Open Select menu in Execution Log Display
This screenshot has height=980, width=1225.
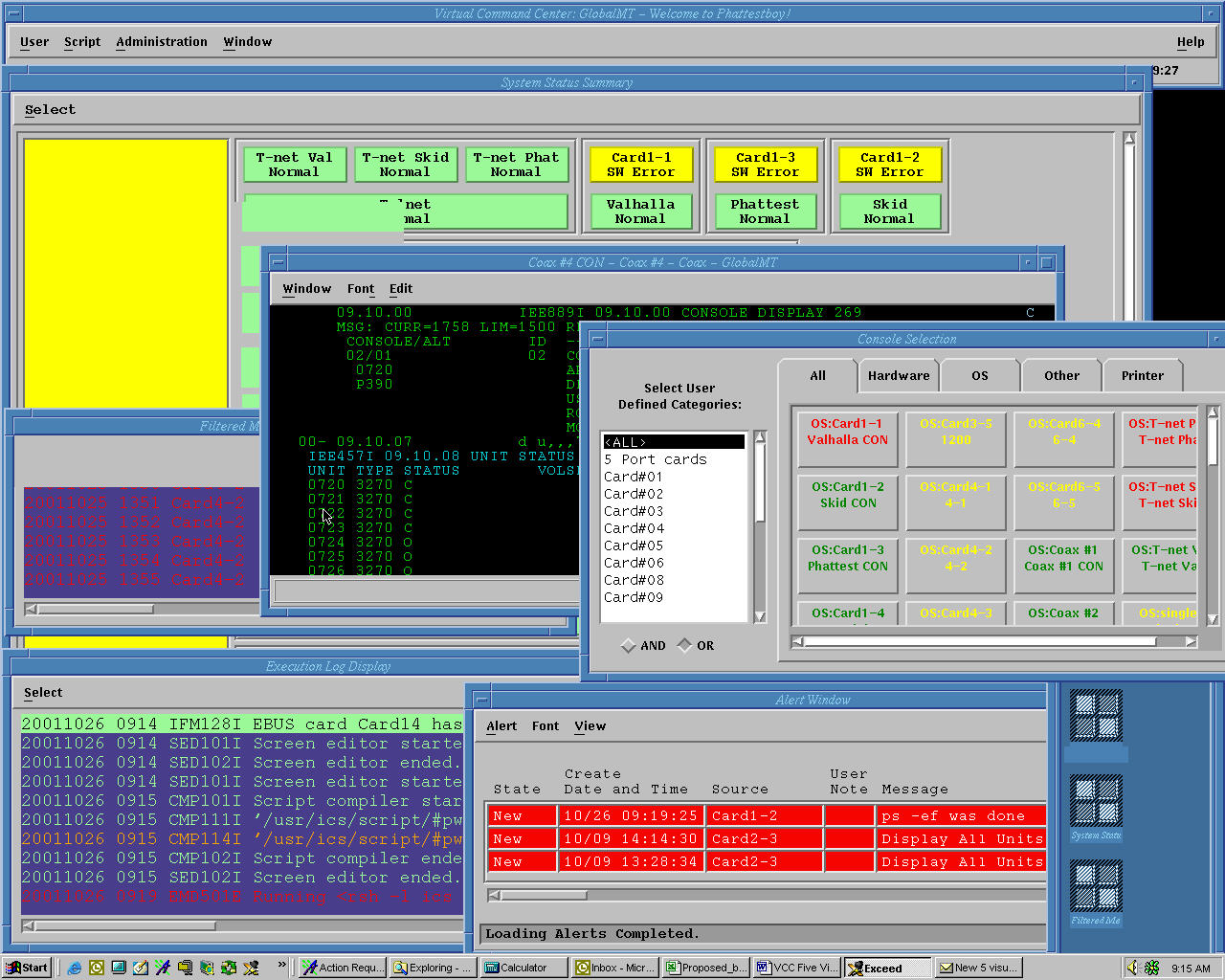[x=43, y=692]
